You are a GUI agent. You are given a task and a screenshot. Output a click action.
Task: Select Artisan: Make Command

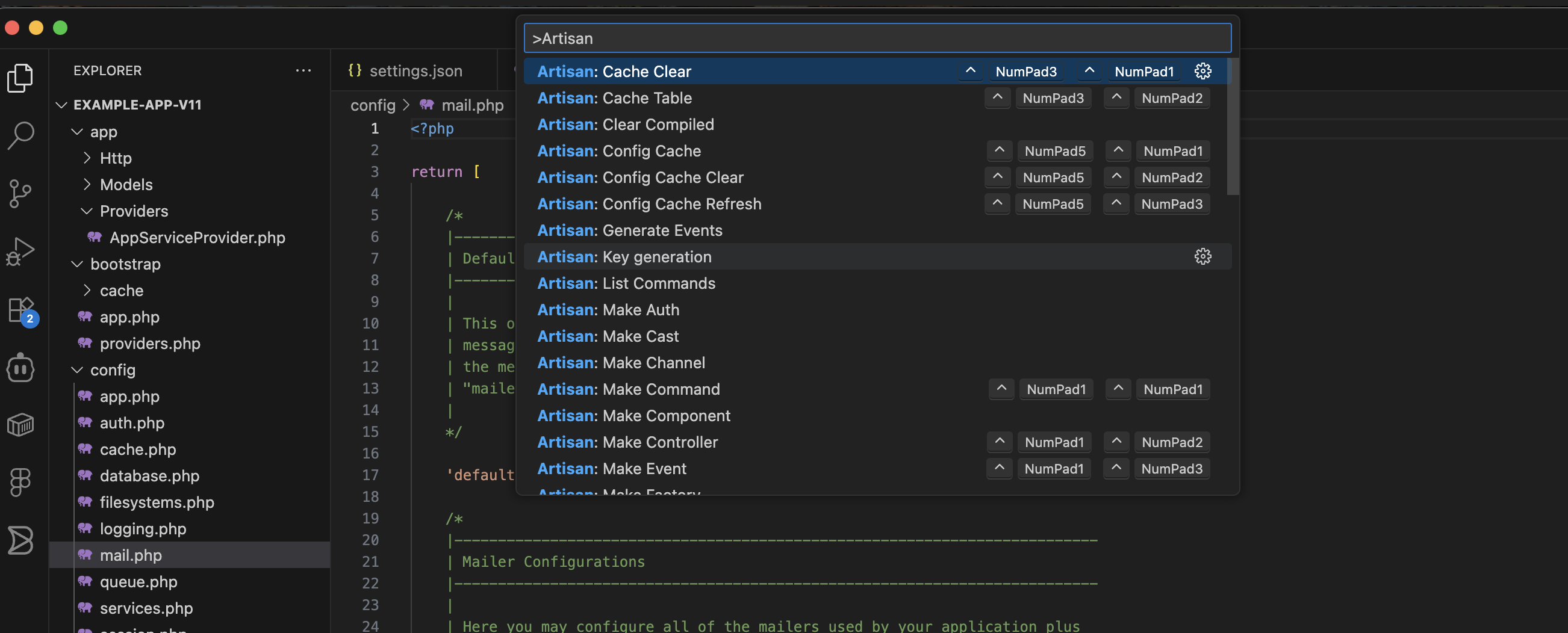[877, 389]
